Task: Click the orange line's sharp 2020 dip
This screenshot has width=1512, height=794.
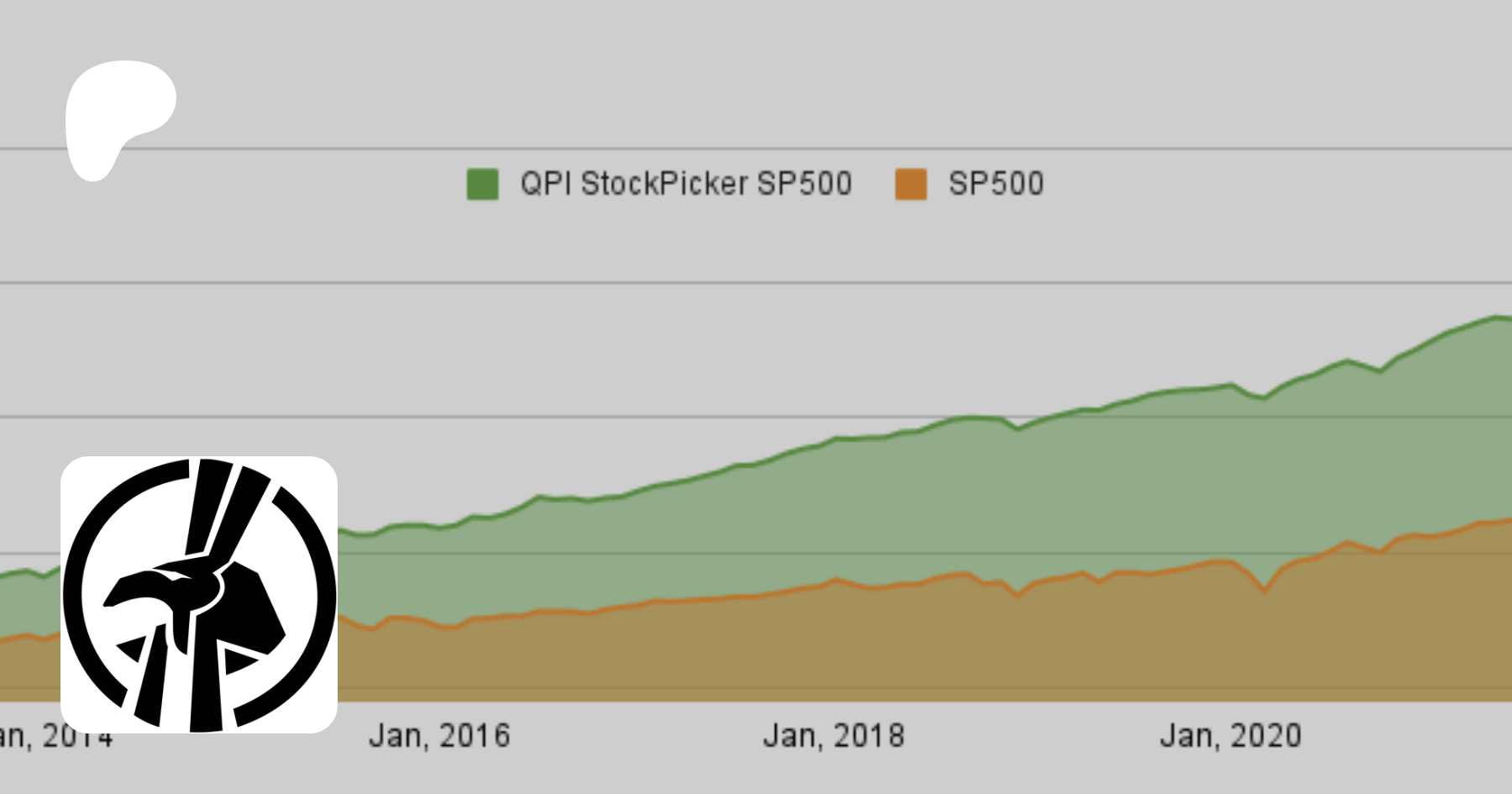Action: tap(1264, 592)
